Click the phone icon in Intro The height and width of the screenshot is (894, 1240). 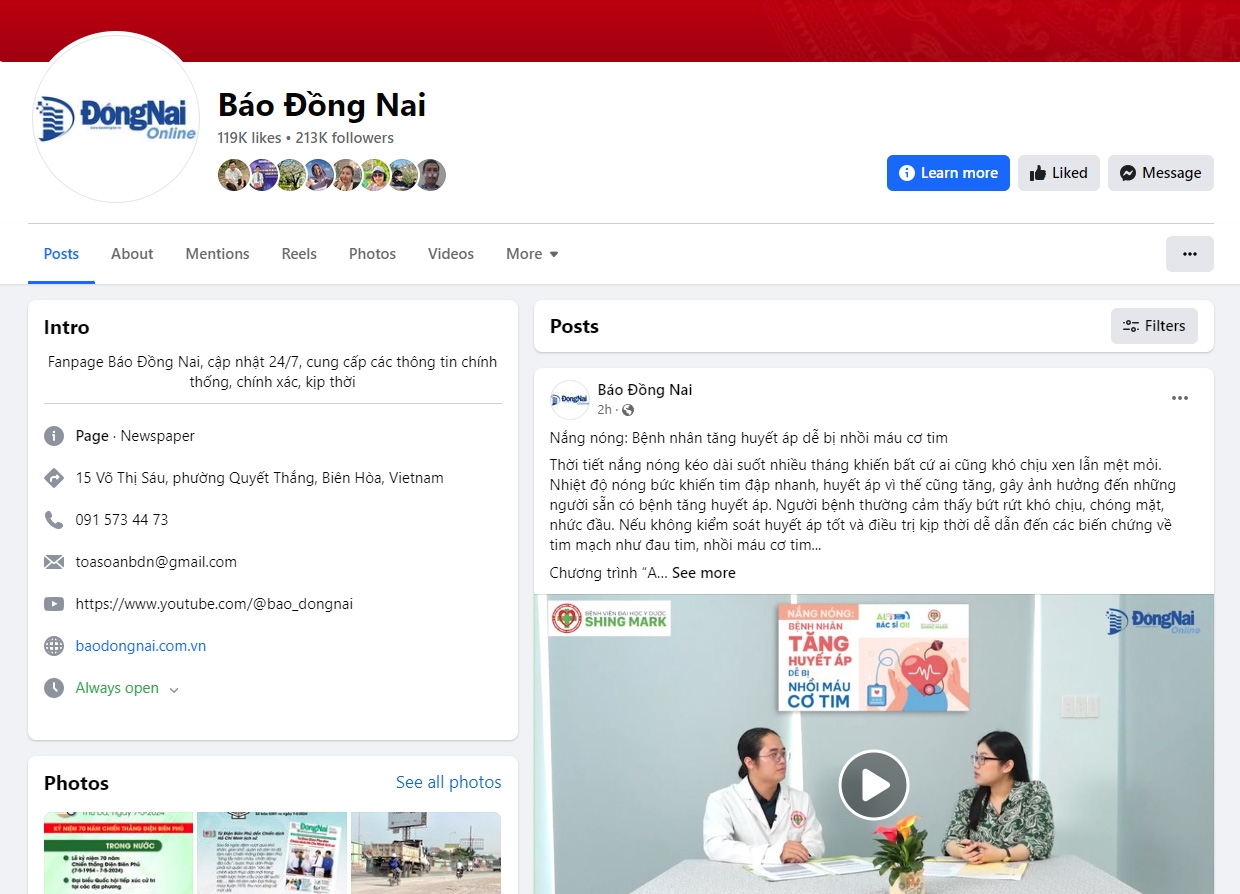pos(54,520)
